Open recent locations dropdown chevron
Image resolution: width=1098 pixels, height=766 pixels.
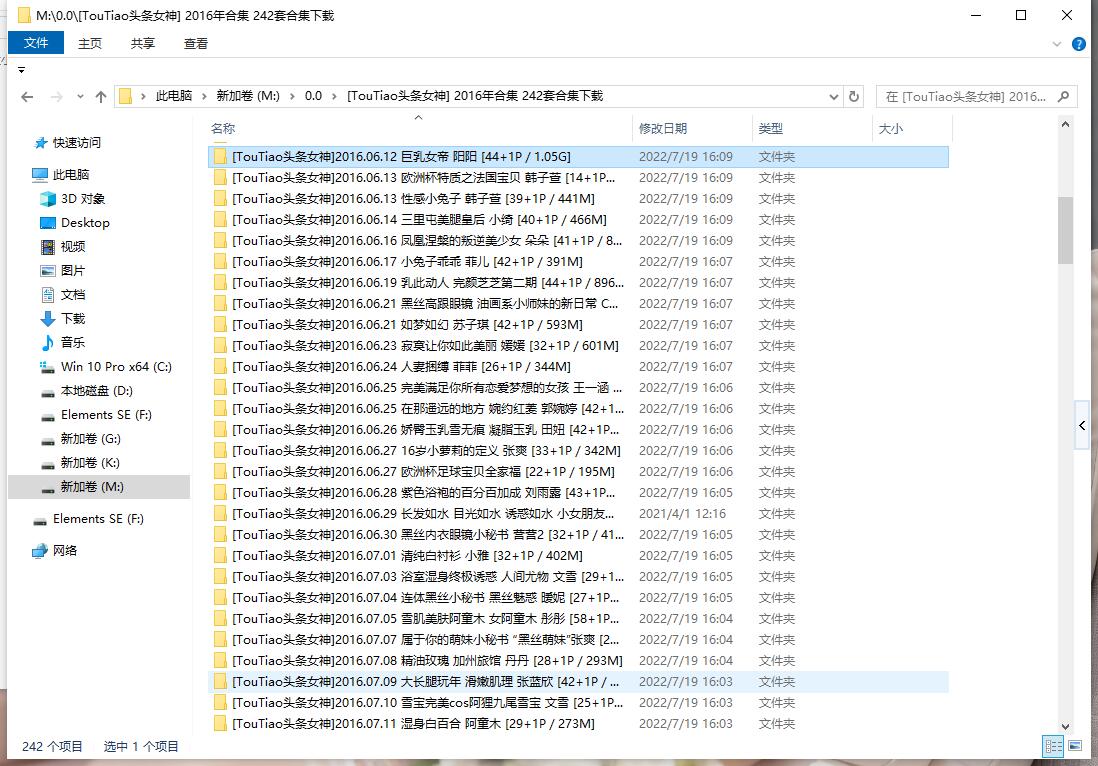pos(81,97)
